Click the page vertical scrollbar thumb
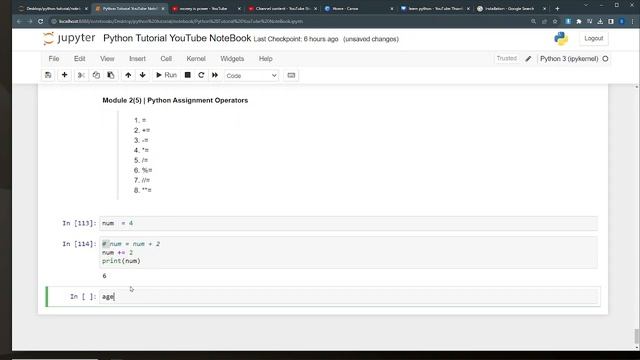640x360 pixels. tap(637, 336)
